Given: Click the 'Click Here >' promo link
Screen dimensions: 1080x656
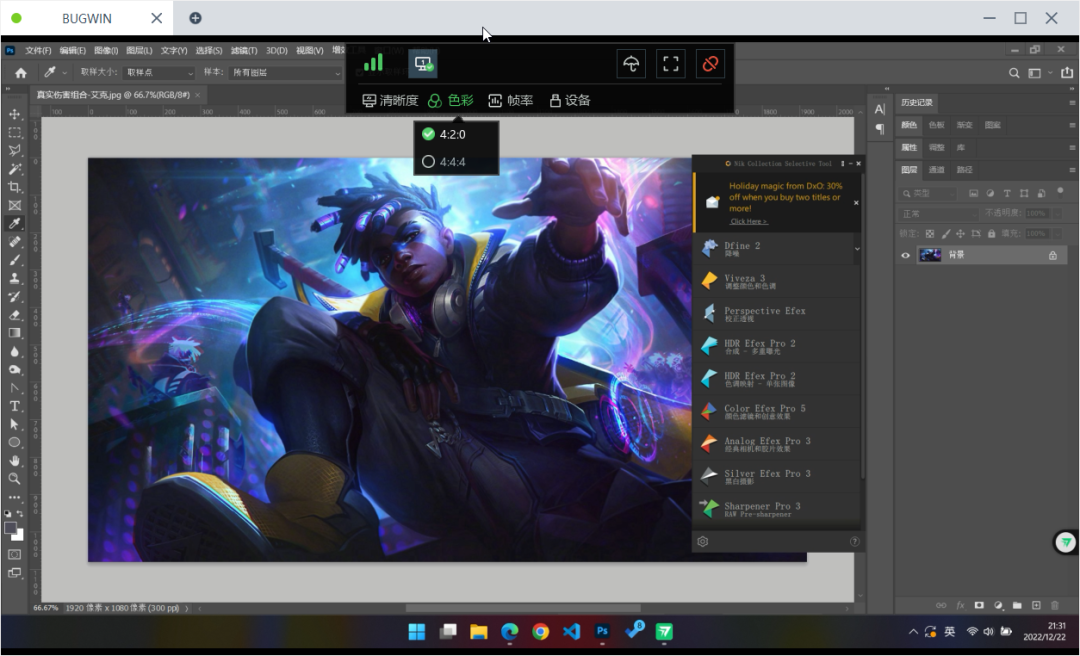Looking at the screenshot, I should click(749, 221).
